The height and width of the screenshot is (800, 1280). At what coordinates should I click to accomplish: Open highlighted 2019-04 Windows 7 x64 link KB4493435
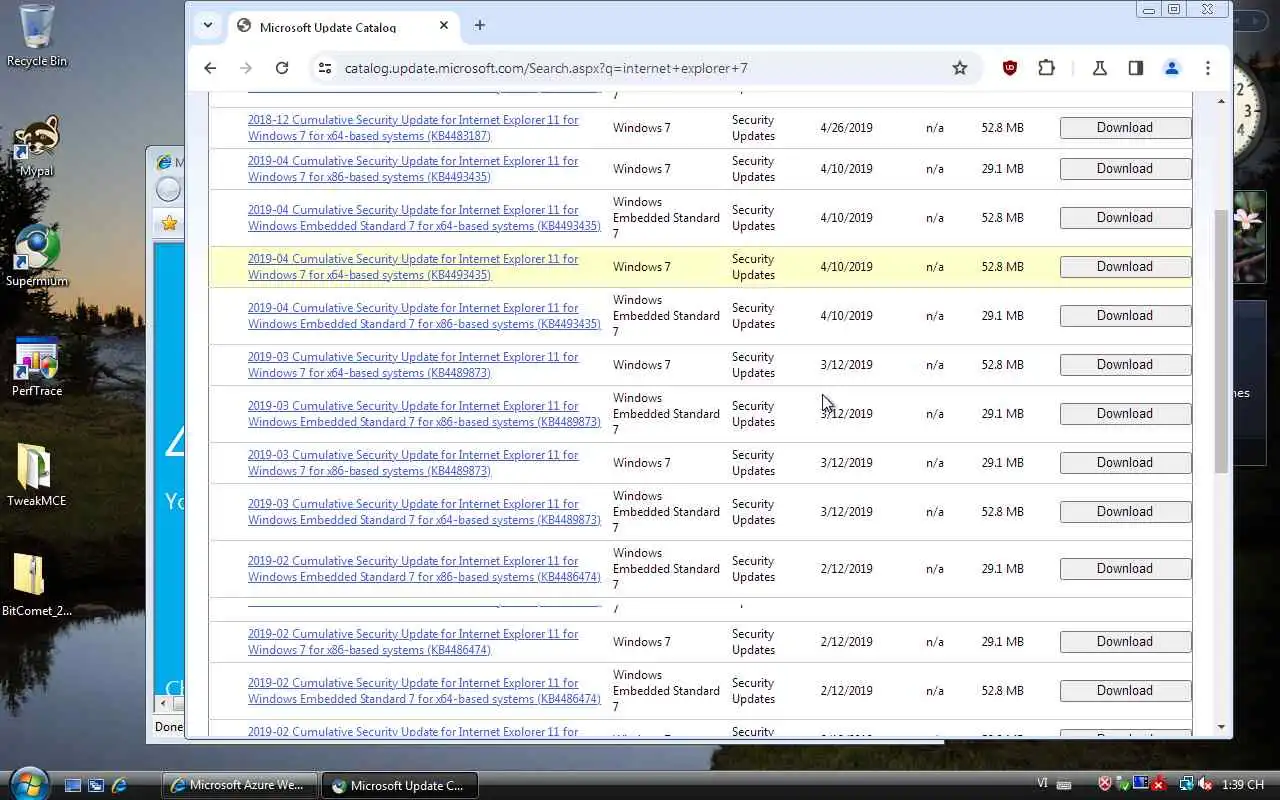413,267
